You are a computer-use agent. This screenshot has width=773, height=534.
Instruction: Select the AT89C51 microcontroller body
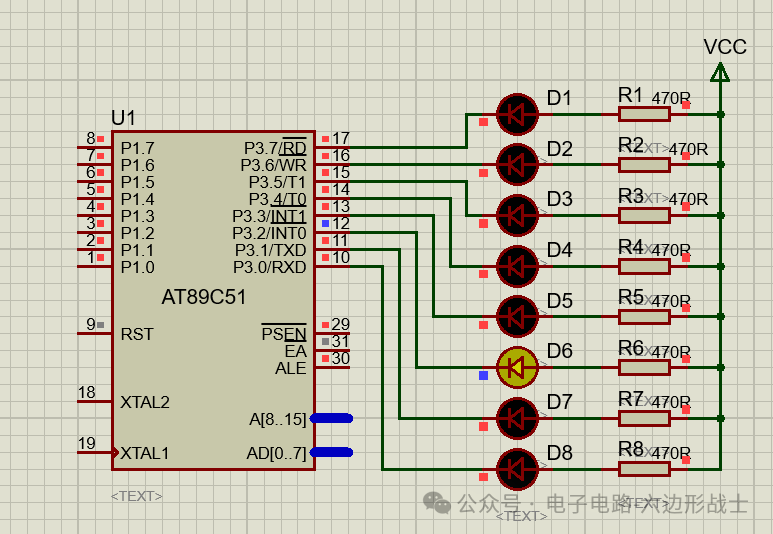(x=213, y=300)
